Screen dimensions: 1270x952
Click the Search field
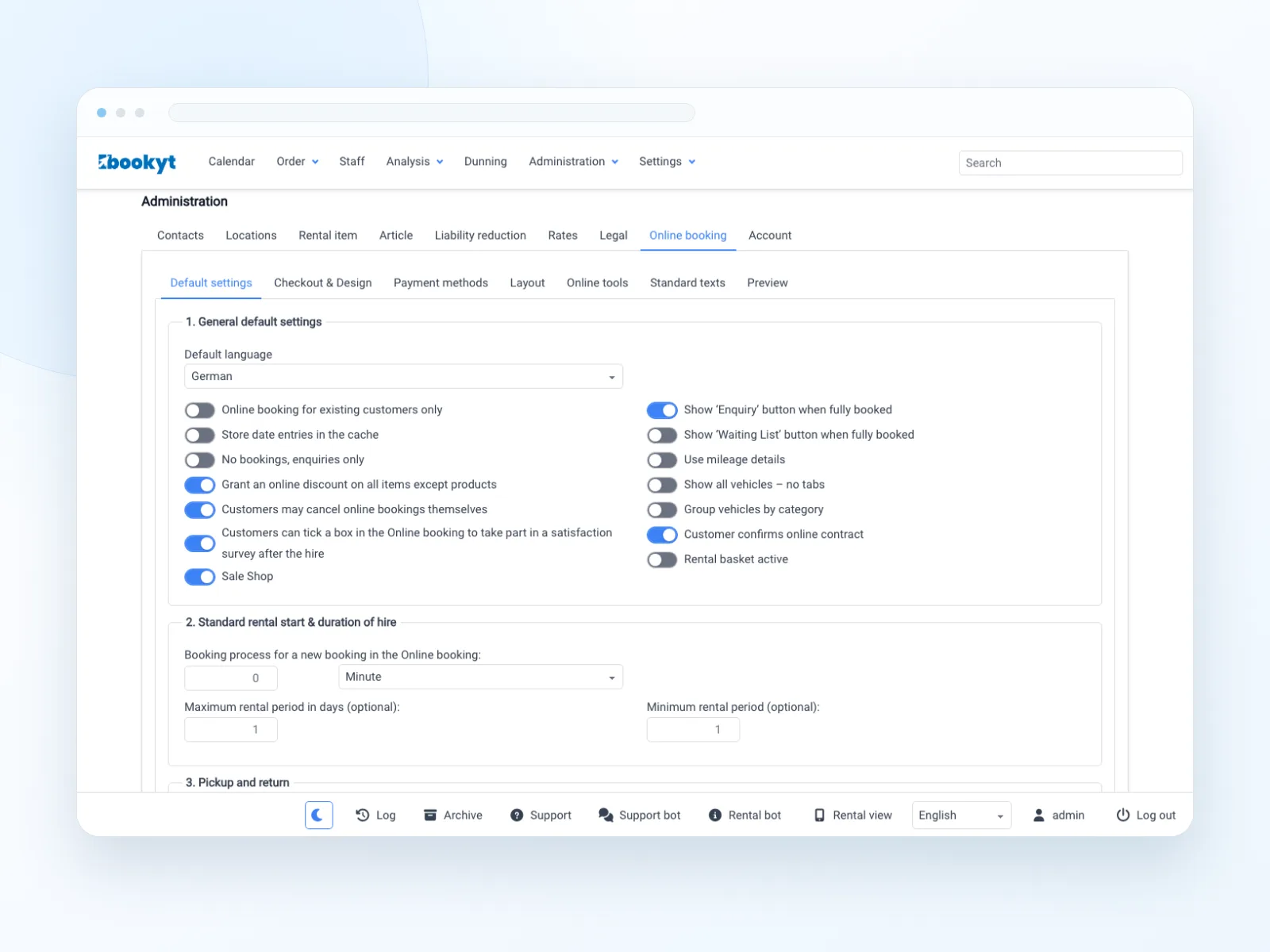click(1070, 163)
